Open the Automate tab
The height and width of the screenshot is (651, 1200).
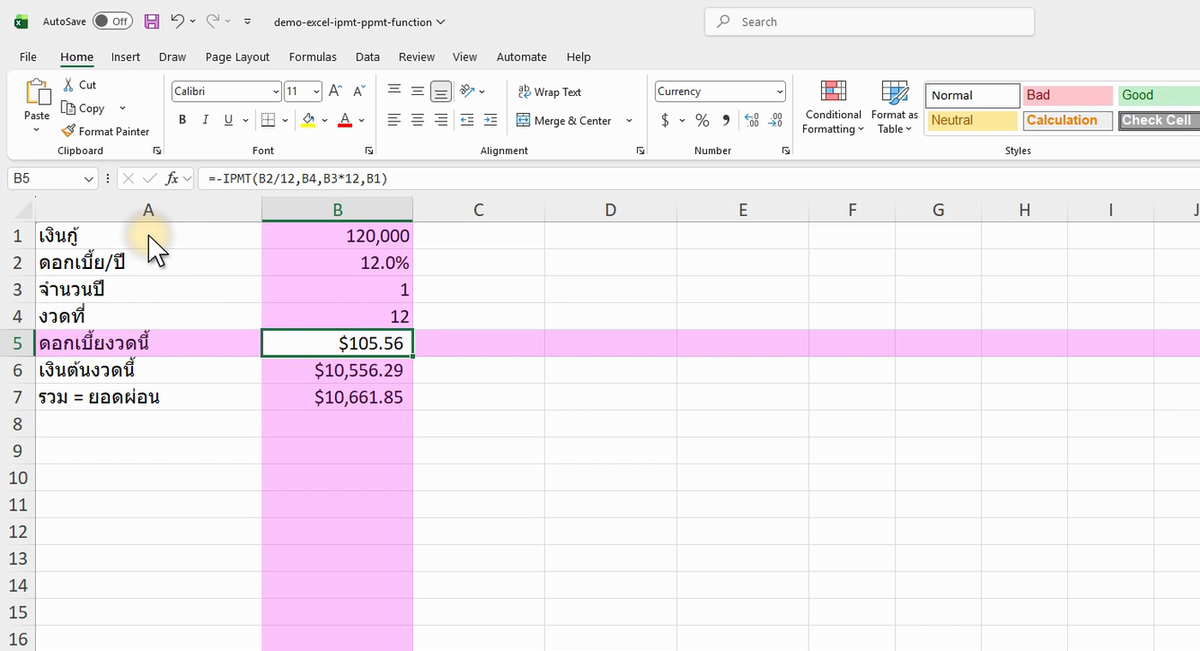coord(522,57)
